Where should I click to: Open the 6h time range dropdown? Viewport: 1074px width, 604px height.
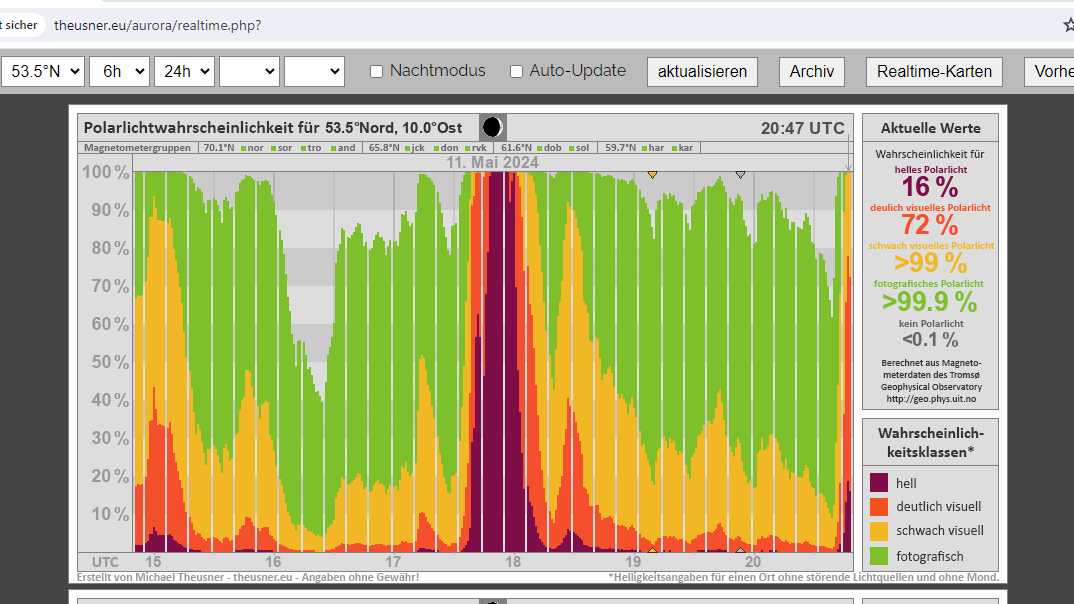(119, 71)
